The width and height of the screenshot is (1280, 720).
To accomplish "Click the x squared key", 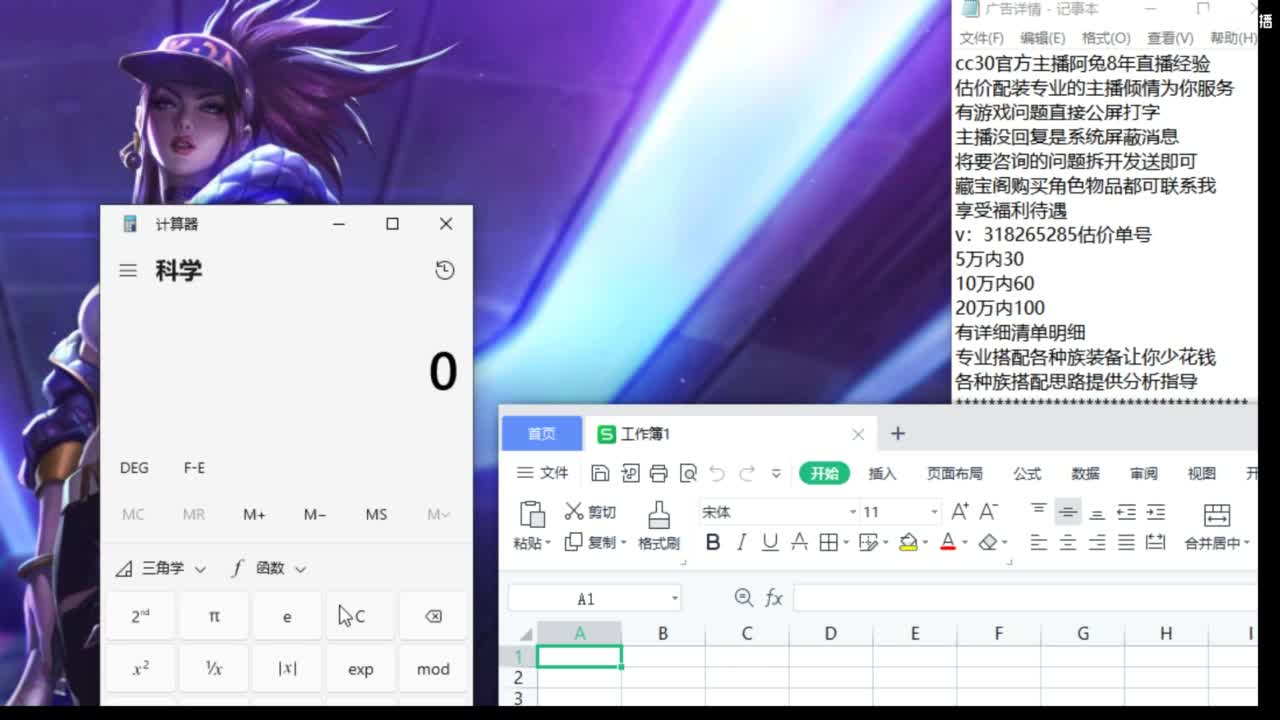I will pos(141,669).
